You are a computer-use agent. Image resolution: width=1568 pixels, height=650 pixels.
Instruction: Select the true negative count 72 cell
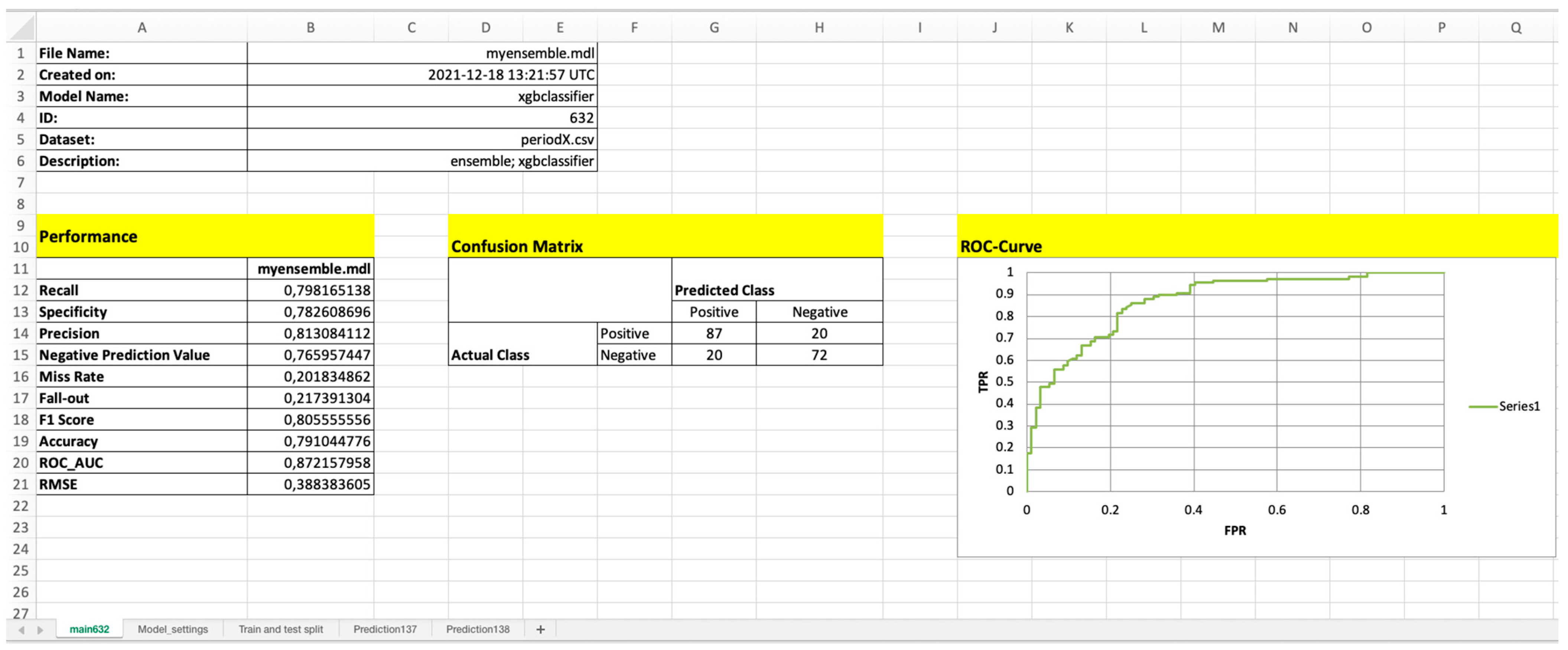[819, 355]
